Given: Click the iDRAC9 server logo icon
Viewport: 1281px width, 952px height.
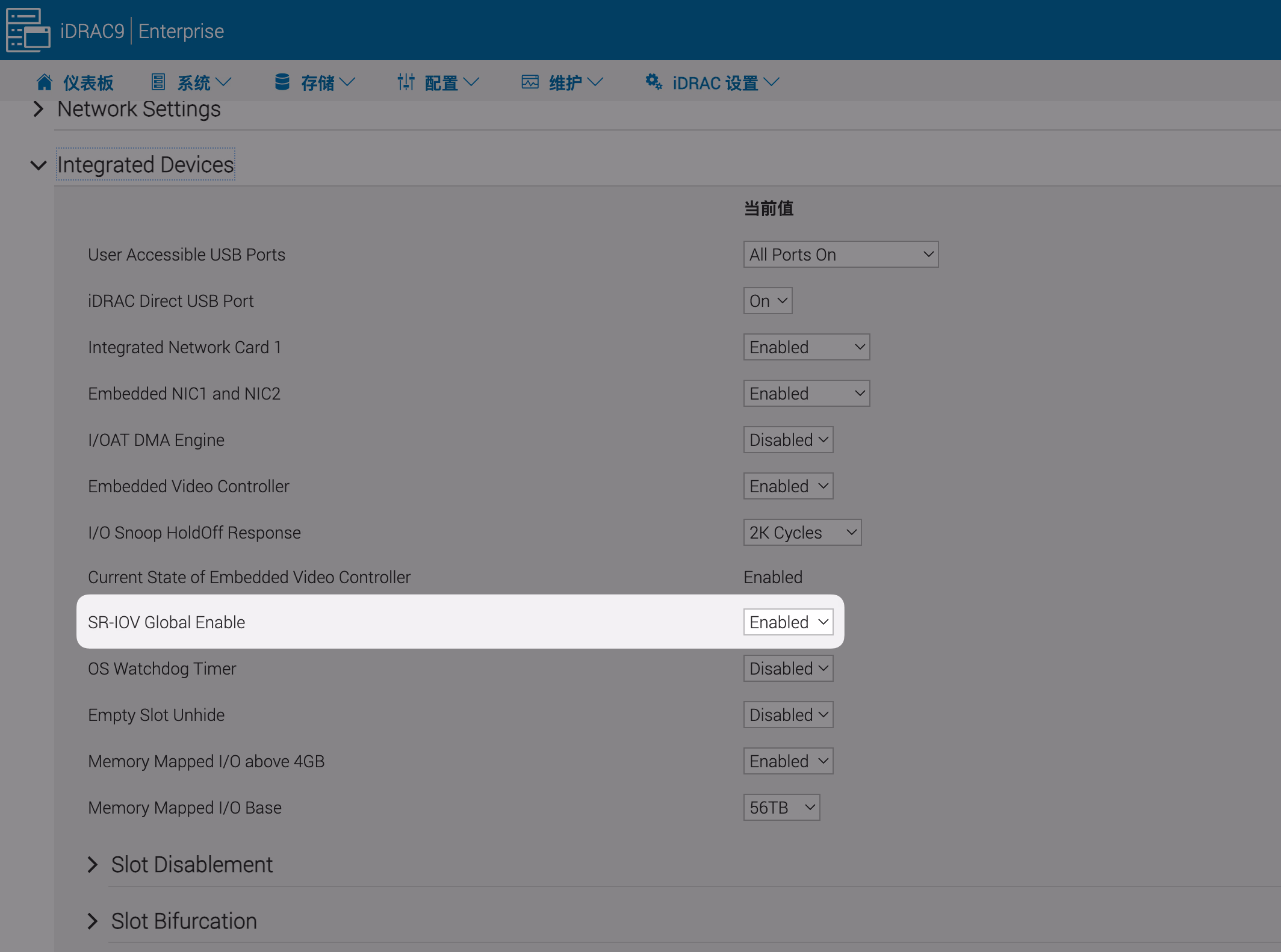Looking at the screenshot, I should (28, 30).
